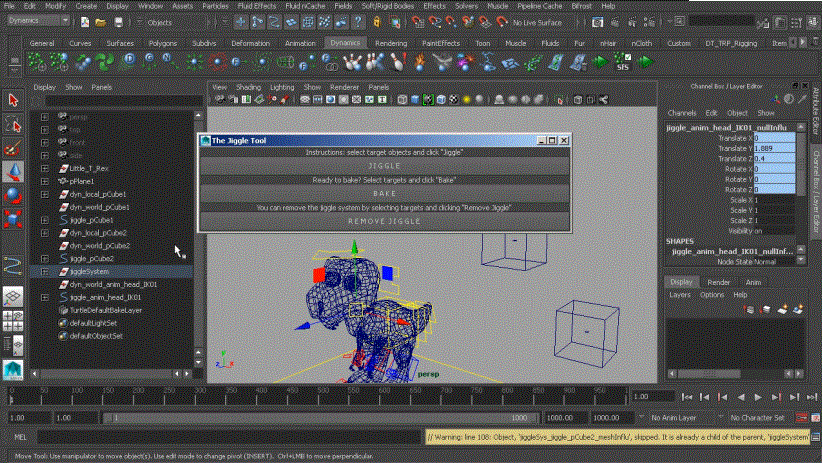Viewport: 822px width, 463px height.
Task: Step back one frame
Action: click(x=705, y=397)
